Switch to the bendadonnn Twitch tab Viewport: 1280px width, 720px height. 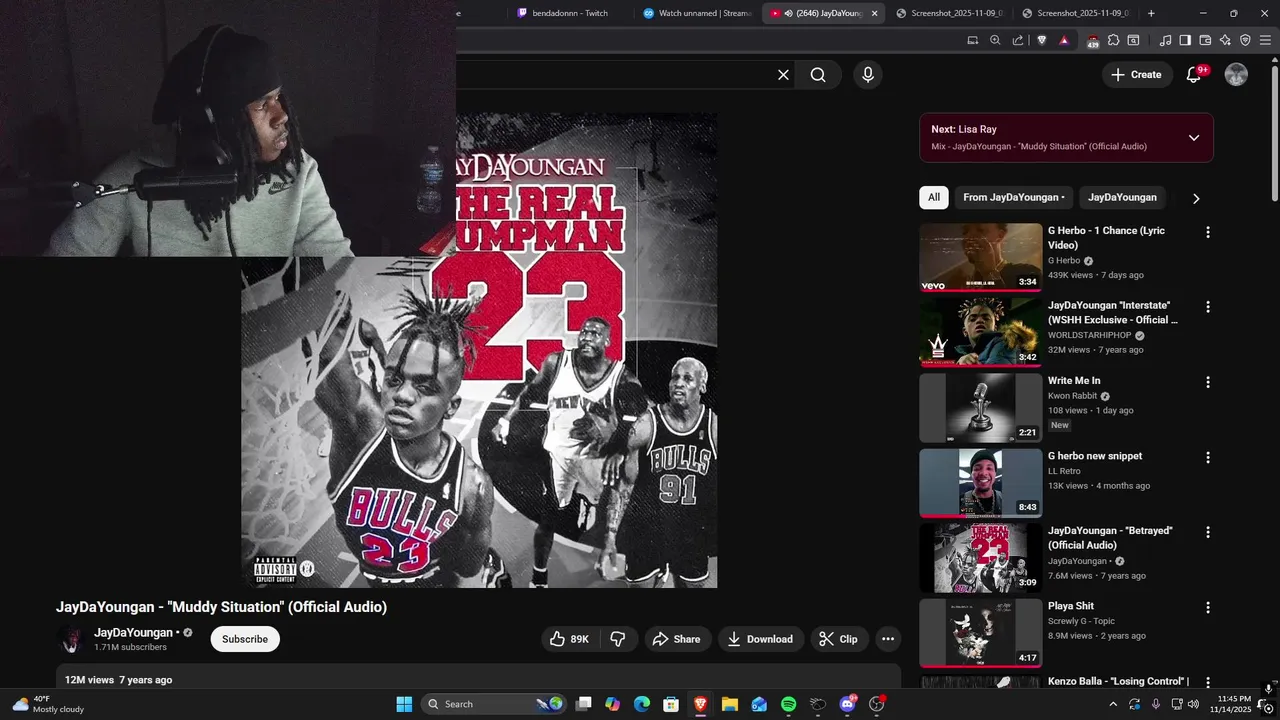[x=570, y=13]
